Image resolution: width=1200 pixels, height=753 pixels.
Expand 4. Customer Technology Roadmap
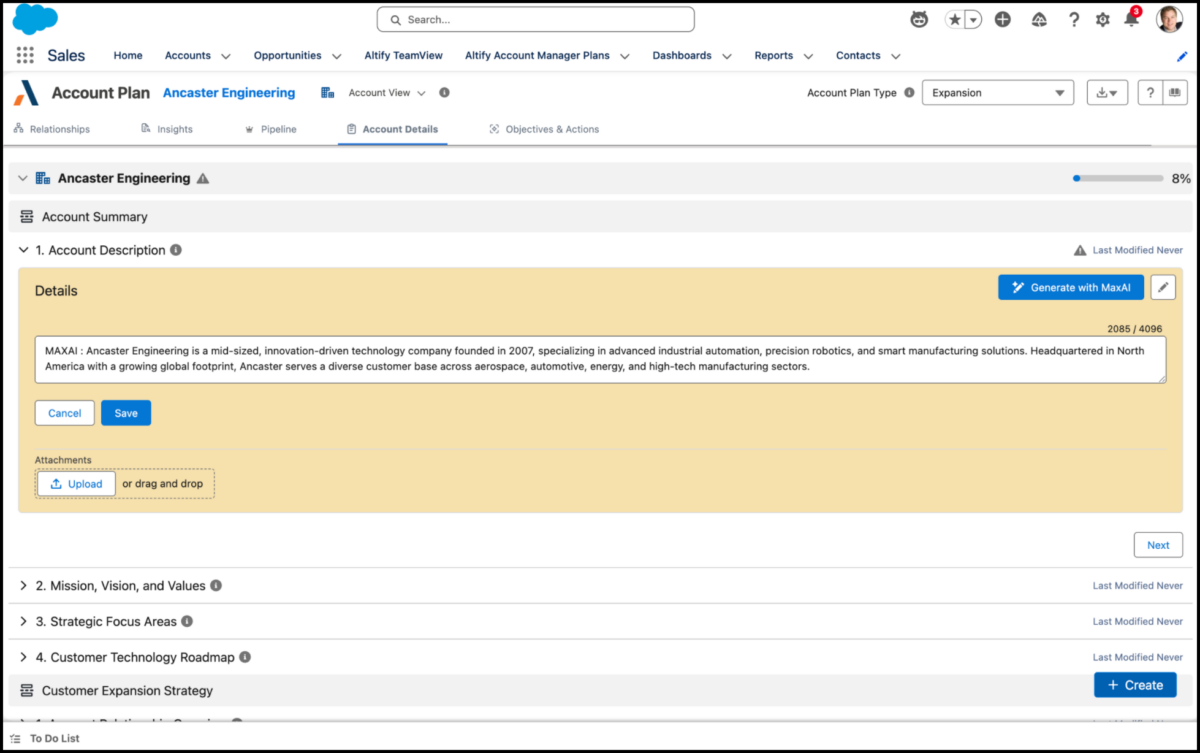pyautogui.click(x=24, y=658)
